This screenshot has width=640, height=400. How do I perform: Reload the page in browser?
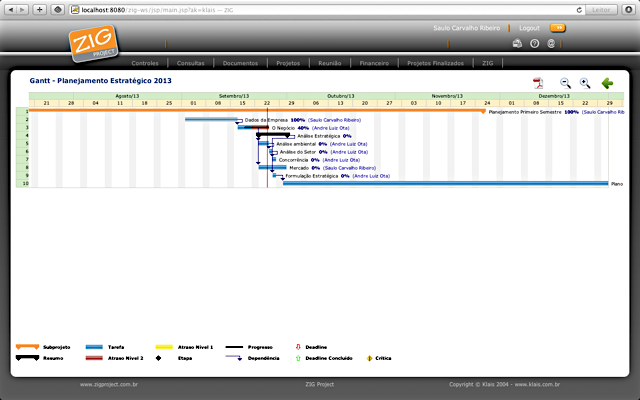579,10
